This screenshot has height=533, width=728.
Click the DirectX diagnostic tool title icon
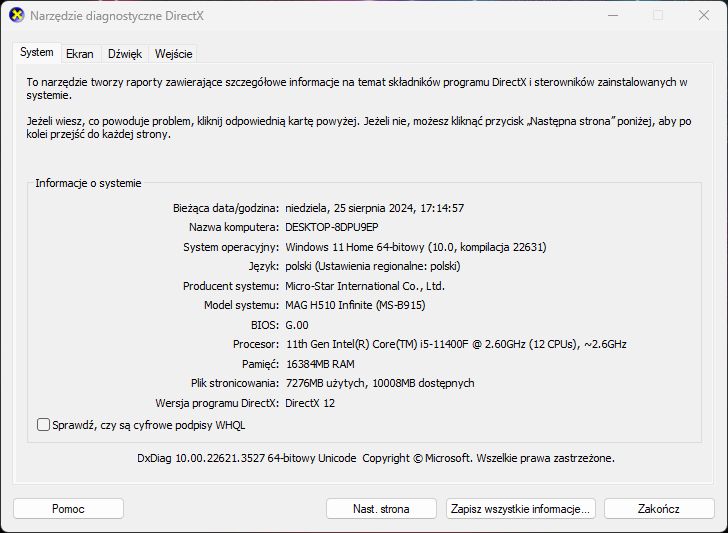[x=16, y=15]
